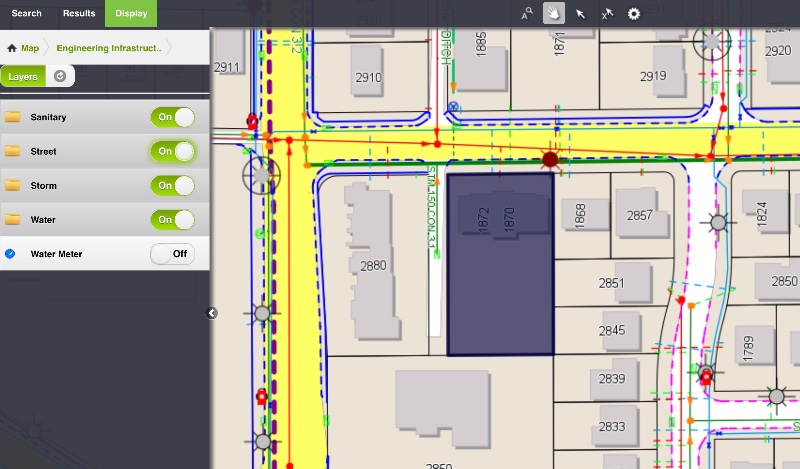Click the text search tool icon

pos(527,13)
